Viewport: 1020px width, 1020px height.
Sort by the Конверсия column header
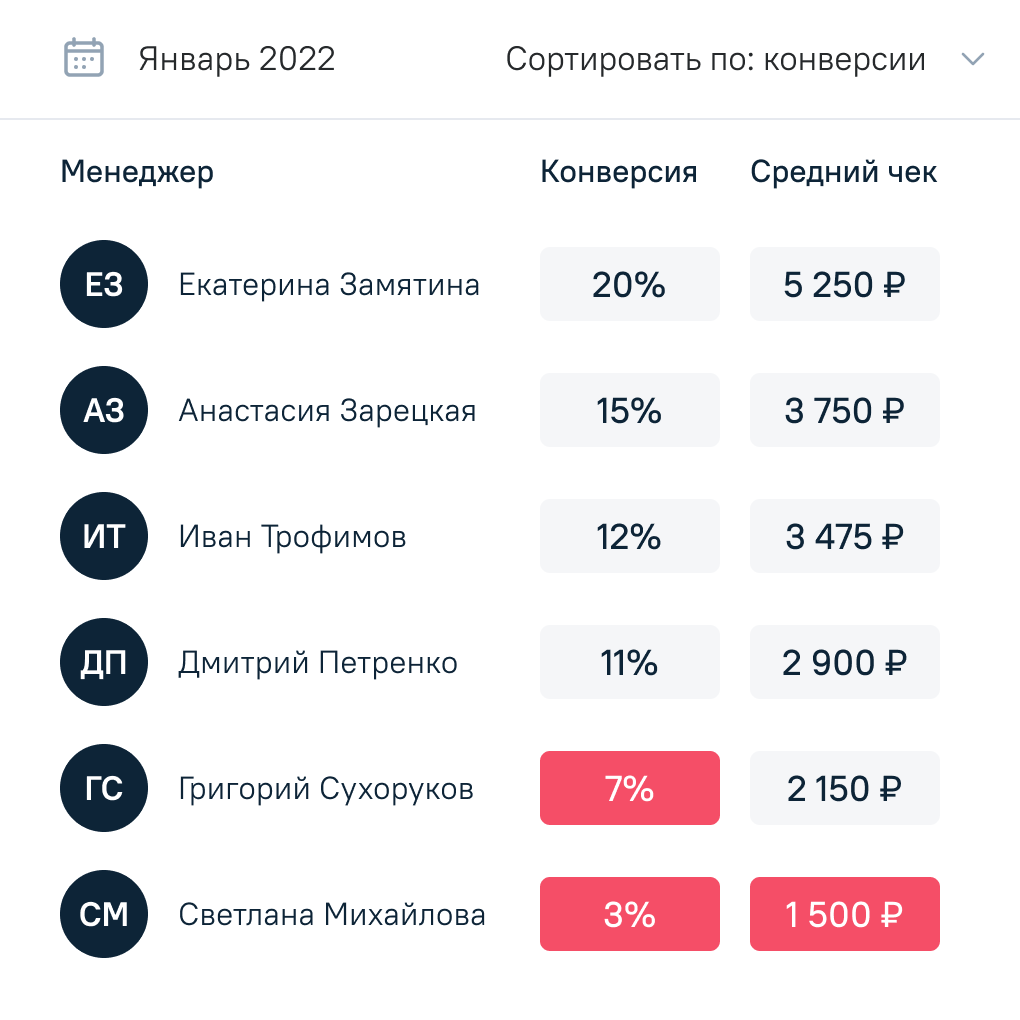pyautogui.click(x=619, y=172)
